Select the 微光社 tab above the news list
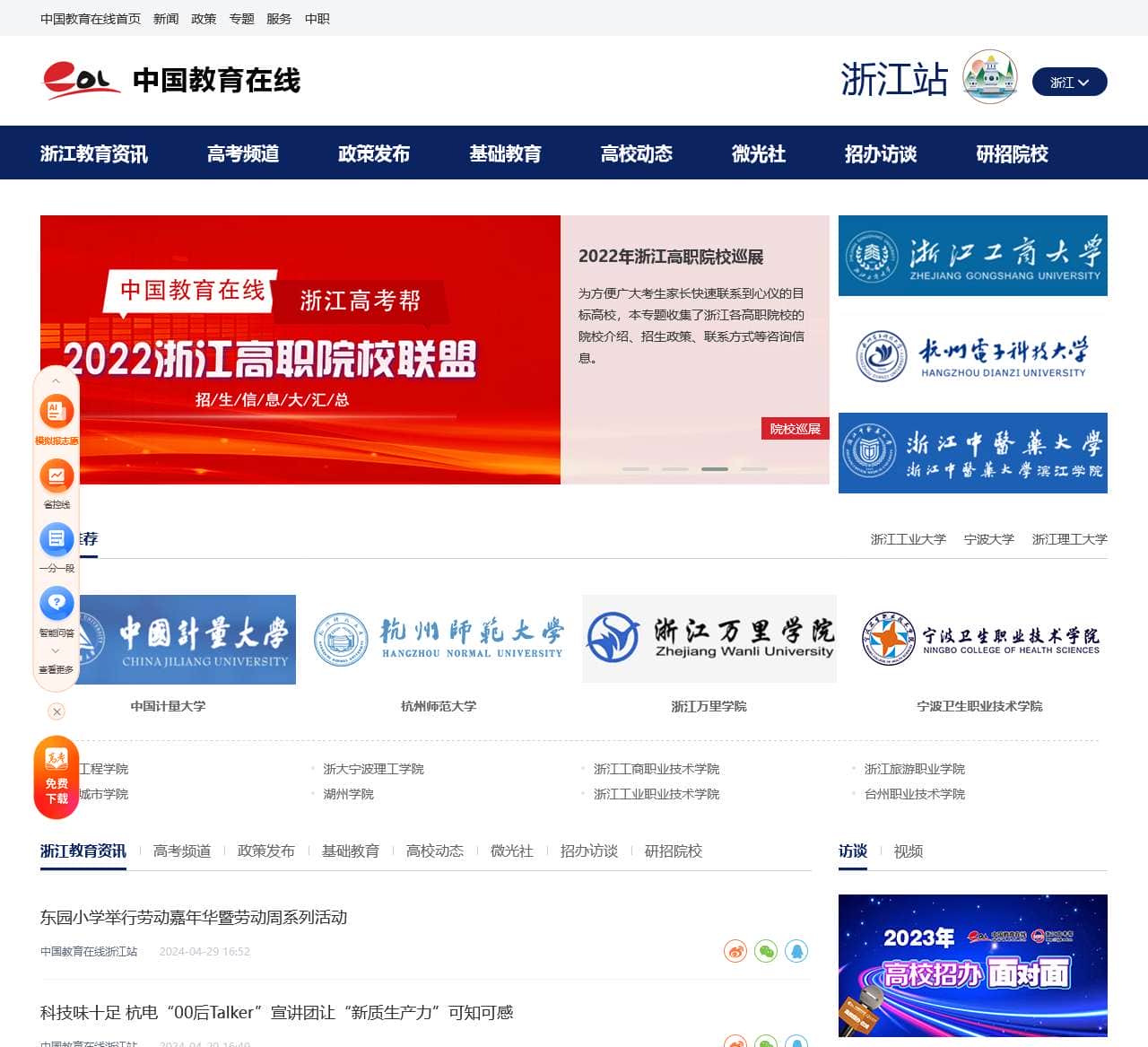The width and height of the screenshot is (1148, 1047). click(x=512, y=851)
